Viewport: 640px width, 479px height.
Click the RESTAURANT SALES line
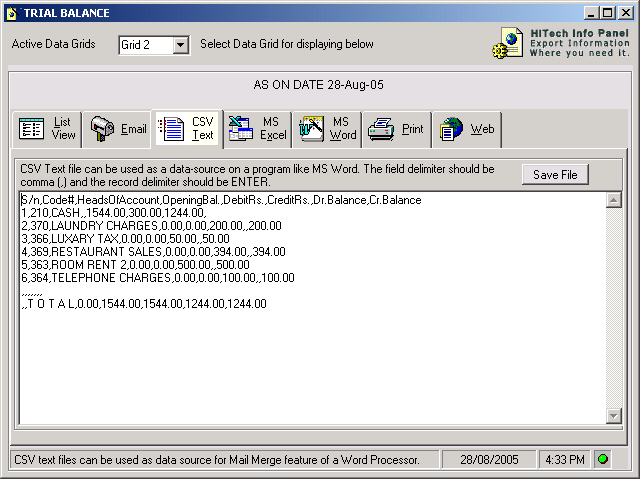tap(153, 252)
